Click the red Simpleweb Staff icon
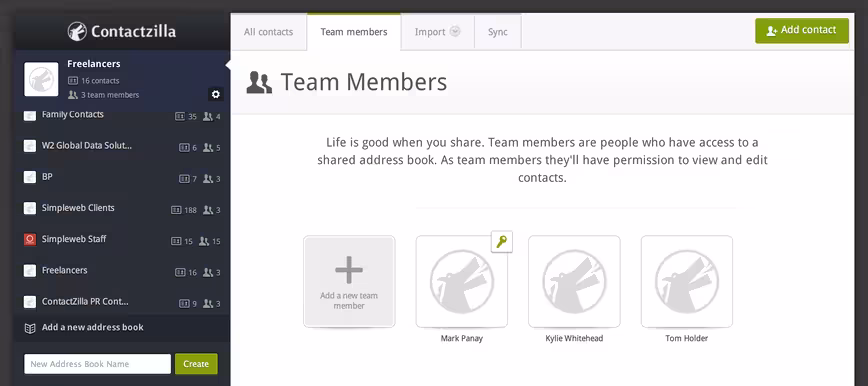 coord(30,239)
